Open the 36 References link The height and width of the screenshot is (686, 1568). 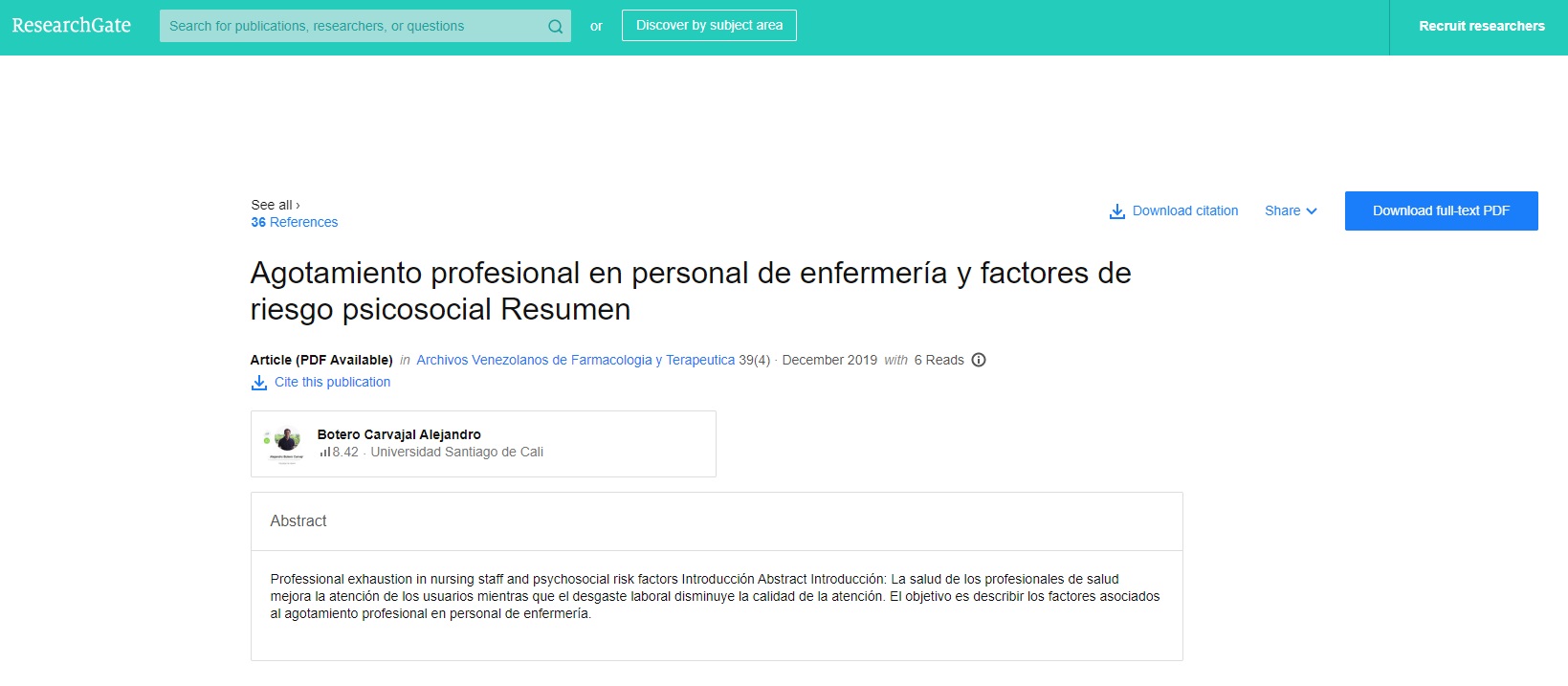tap(295, 223)
